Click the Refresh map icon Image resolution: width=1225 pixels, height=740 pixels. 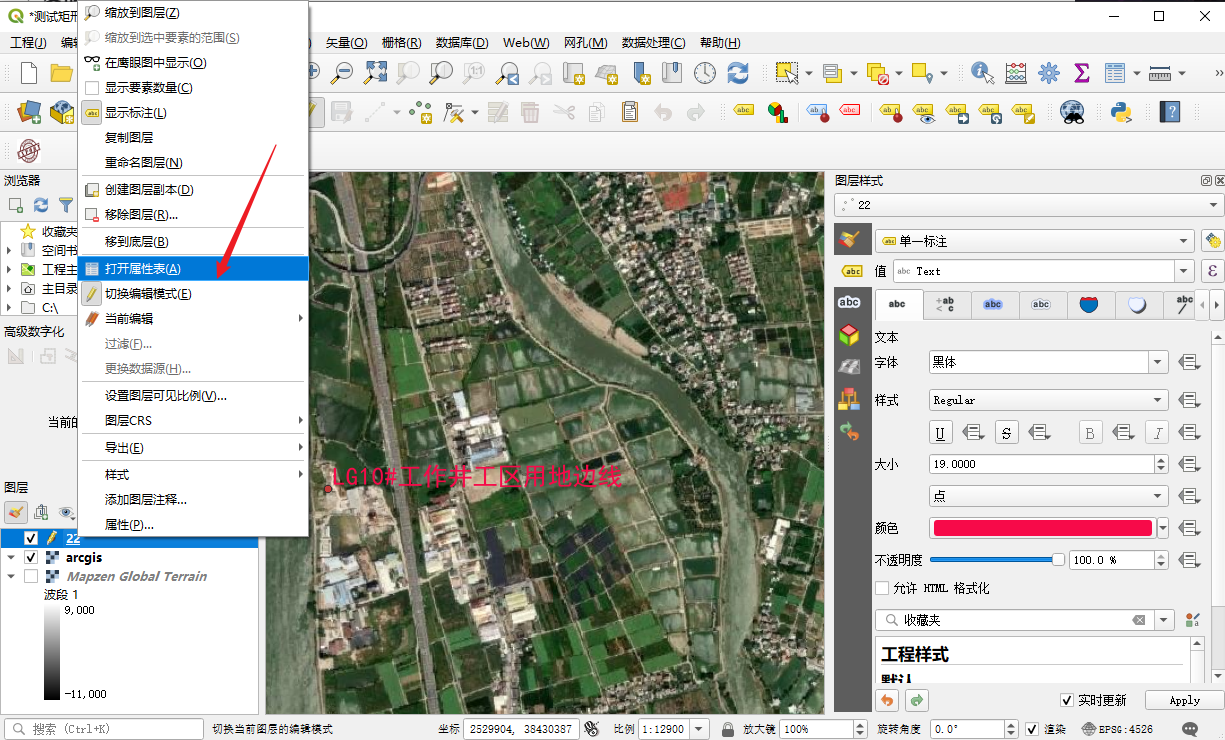(738, 73)
